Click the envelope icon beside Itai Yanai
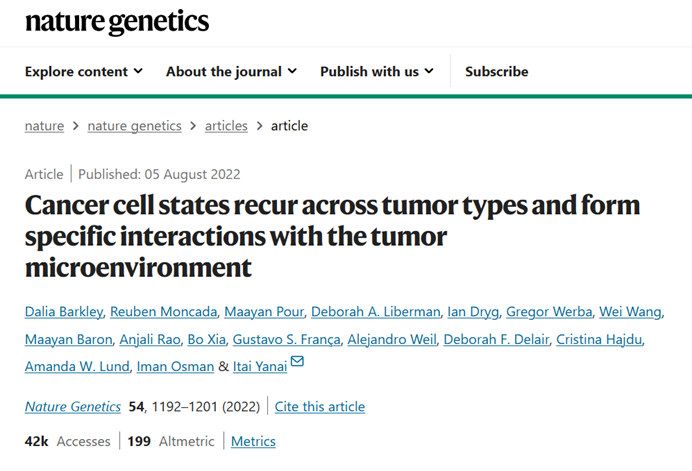This screenshot has height=471, width=692. 297,363
